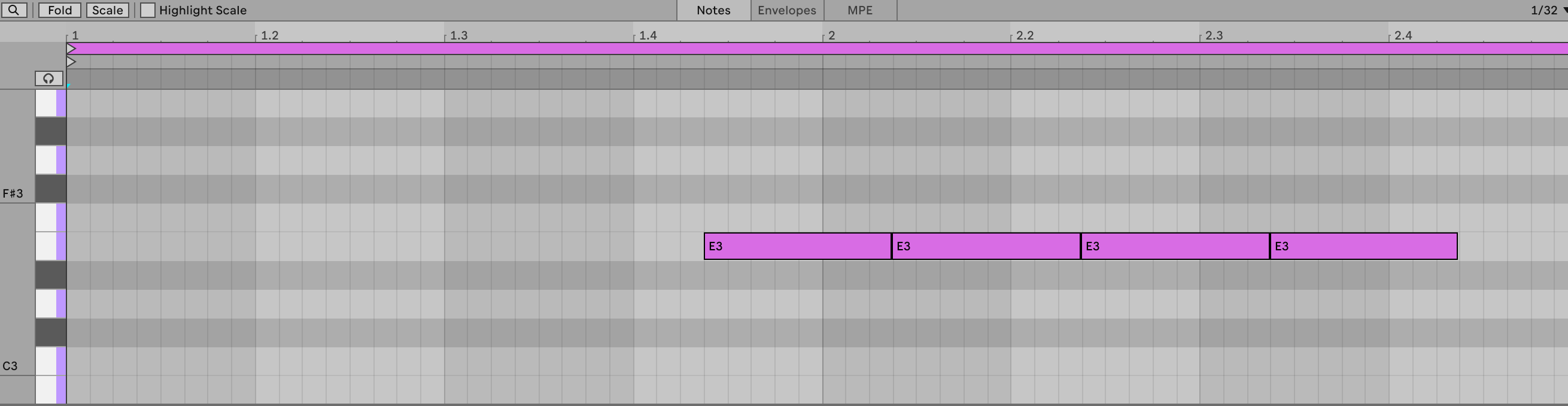Select the first E3 note

click(797, 247)
